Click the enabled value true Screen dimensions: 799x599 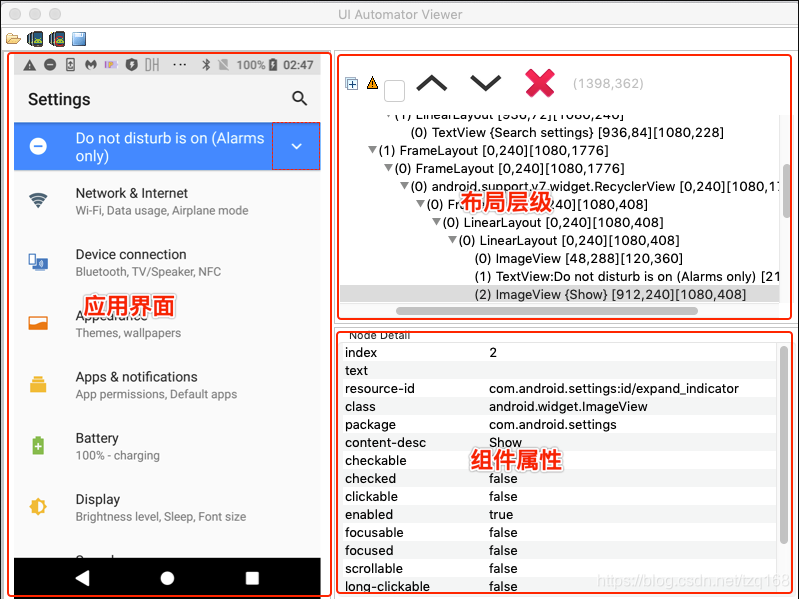tap(501, 514)
